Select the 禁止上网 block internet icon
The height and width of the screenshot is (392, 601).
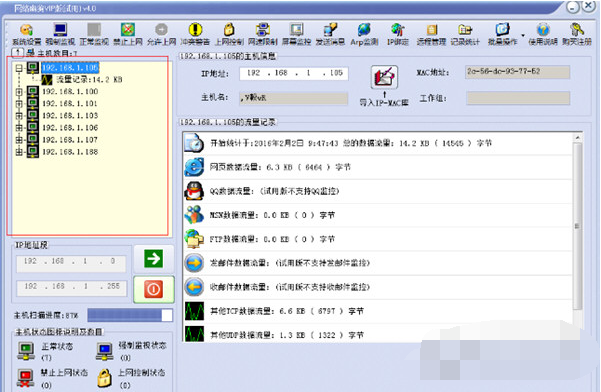(128, 30)
